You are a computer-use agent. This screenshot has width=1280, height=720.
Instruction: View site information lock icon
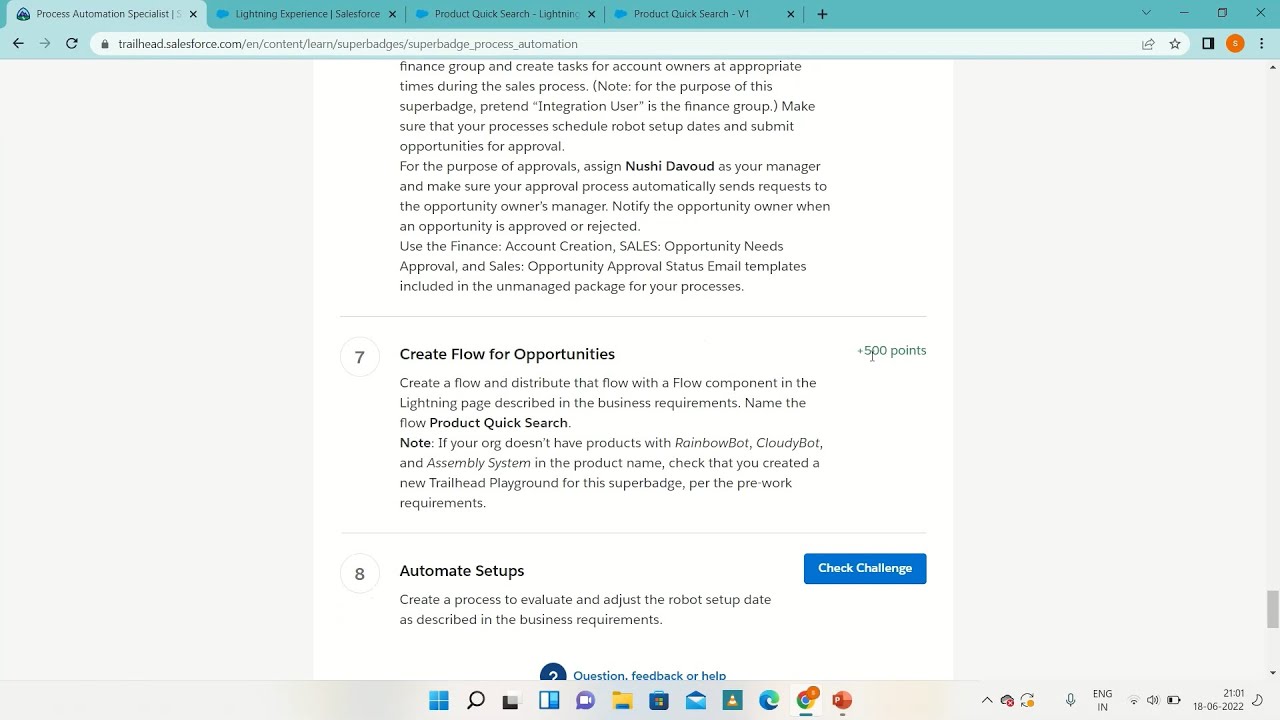point(104,44)
